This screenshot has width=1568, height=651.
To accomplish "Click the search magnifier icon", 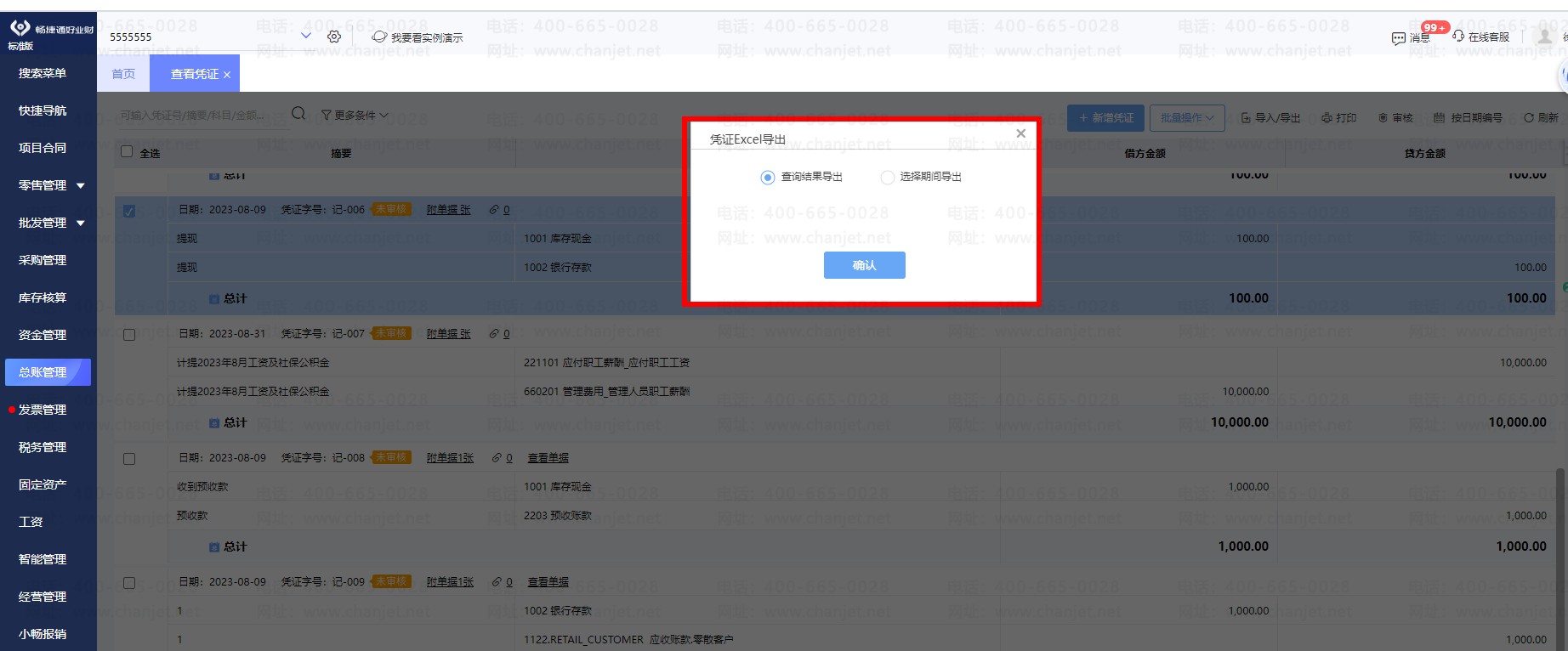I will [x=298, y=114].
